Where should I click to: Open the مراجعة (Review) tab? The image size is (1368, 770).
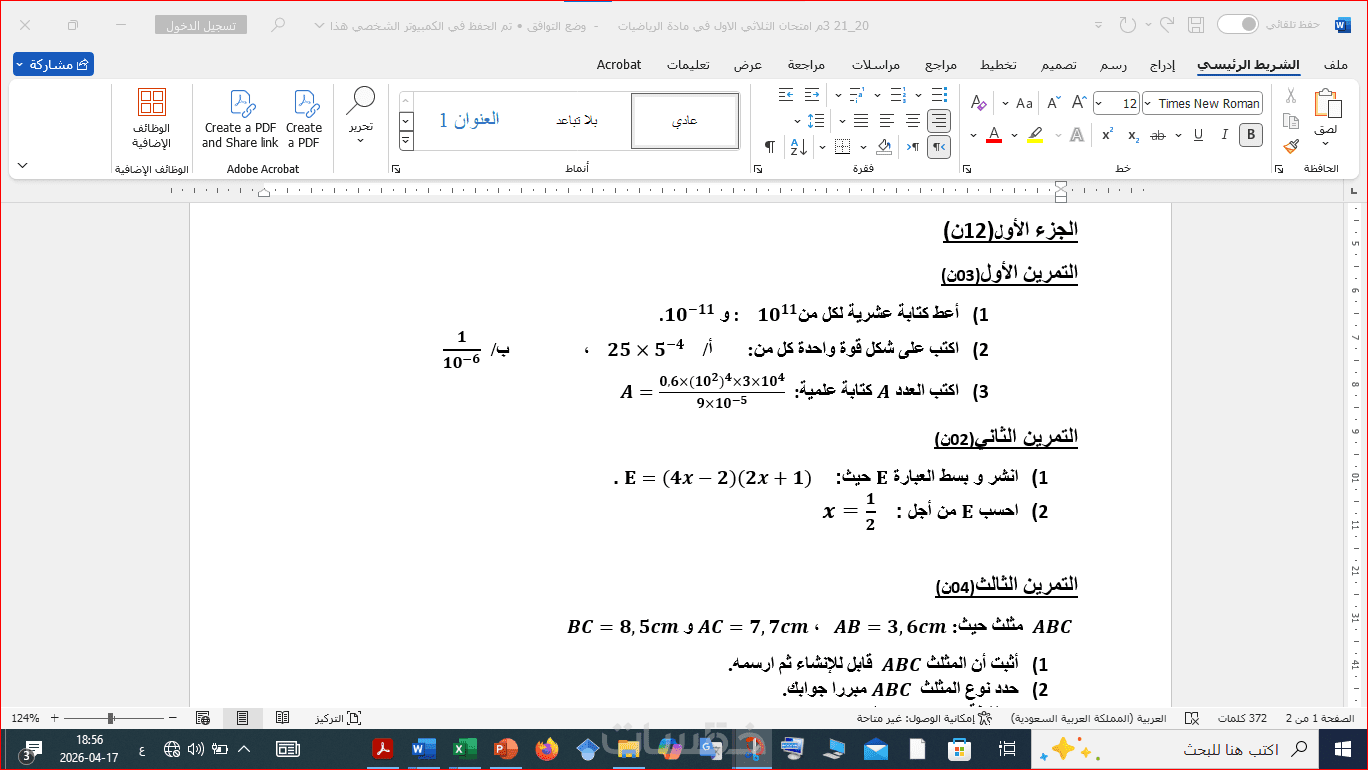click(x=806, y=65)
